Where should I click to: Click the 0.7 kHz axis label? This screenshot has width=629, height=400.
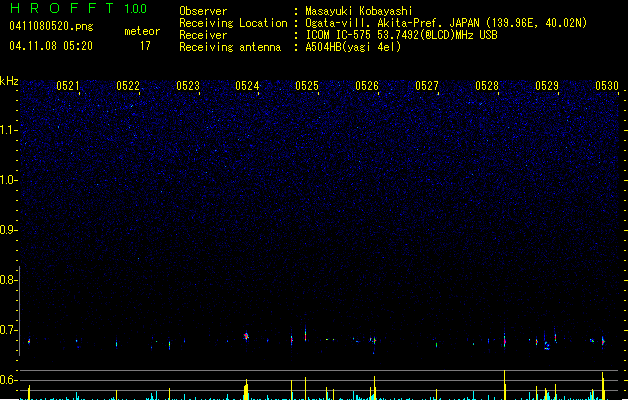click(8, 330)
